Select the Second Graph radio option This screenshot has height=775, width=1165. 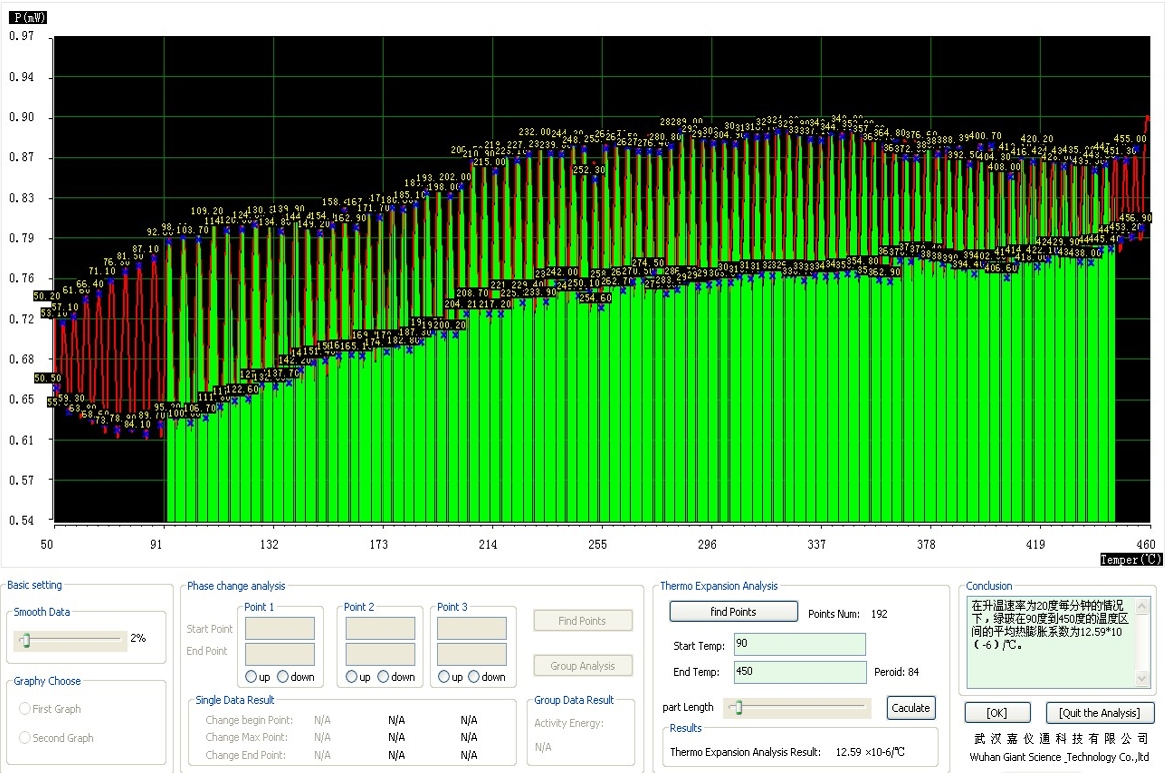[26, 738]
